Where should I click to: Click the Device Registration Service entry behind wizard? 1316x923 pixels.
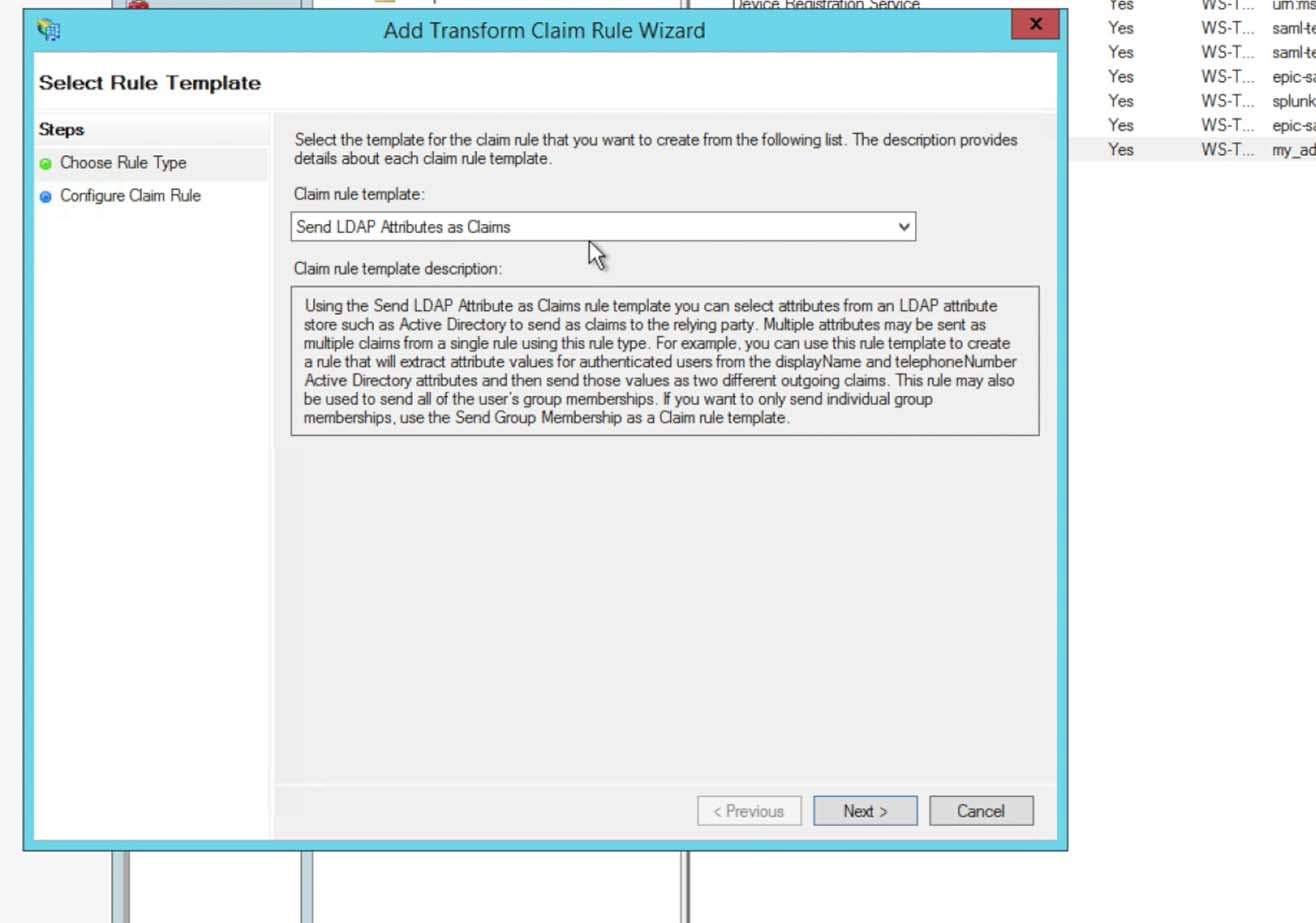tap(825, 5)
